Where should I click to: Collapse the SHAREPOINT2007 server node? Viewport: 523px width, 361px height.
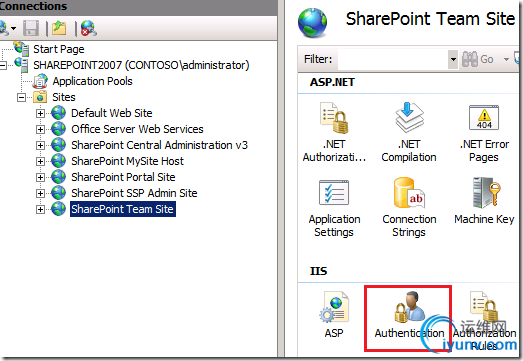[x=2, y=65]
